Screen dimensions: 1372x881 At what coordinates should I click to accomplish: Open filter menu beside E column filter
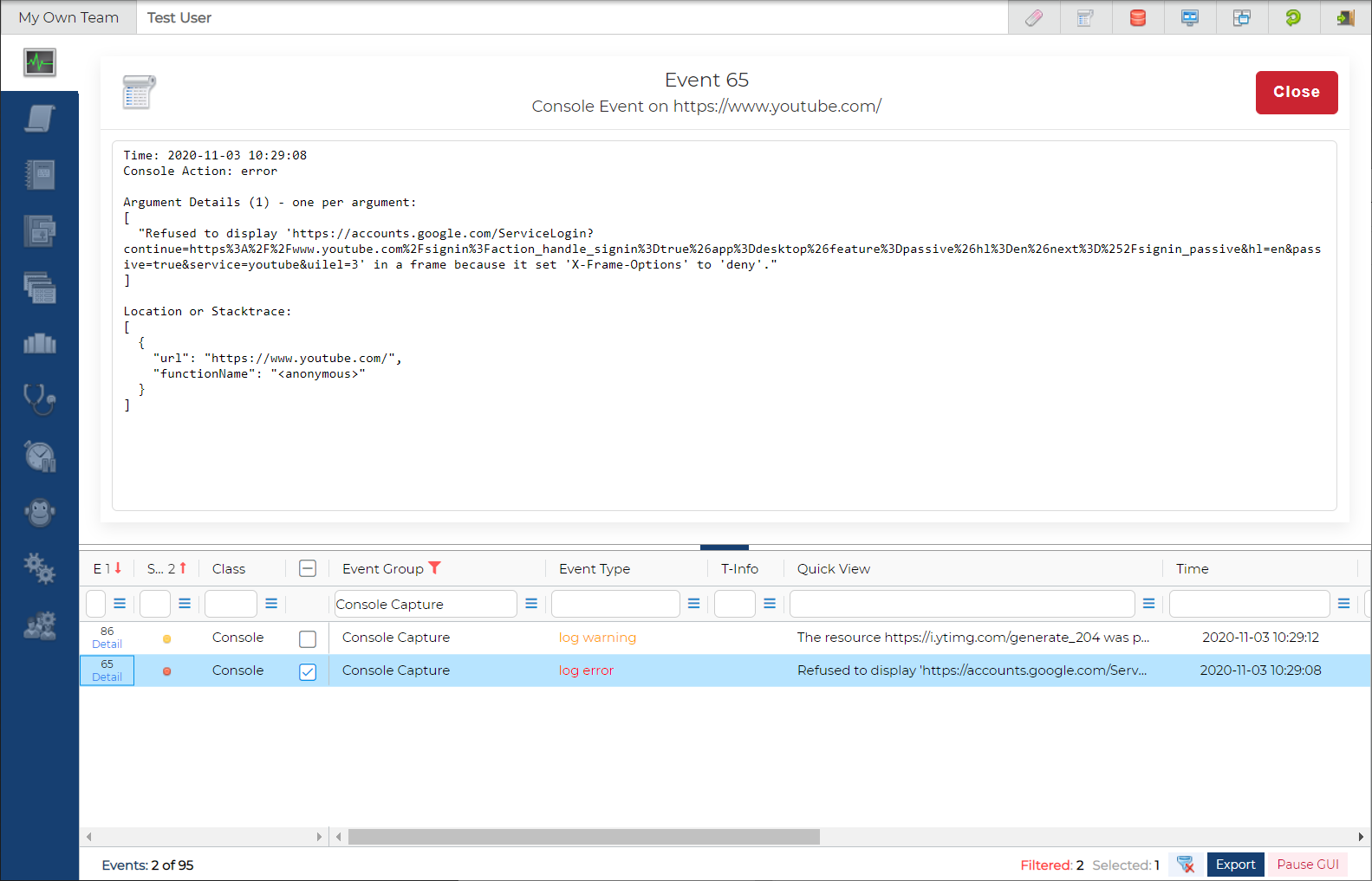(120, 603)
